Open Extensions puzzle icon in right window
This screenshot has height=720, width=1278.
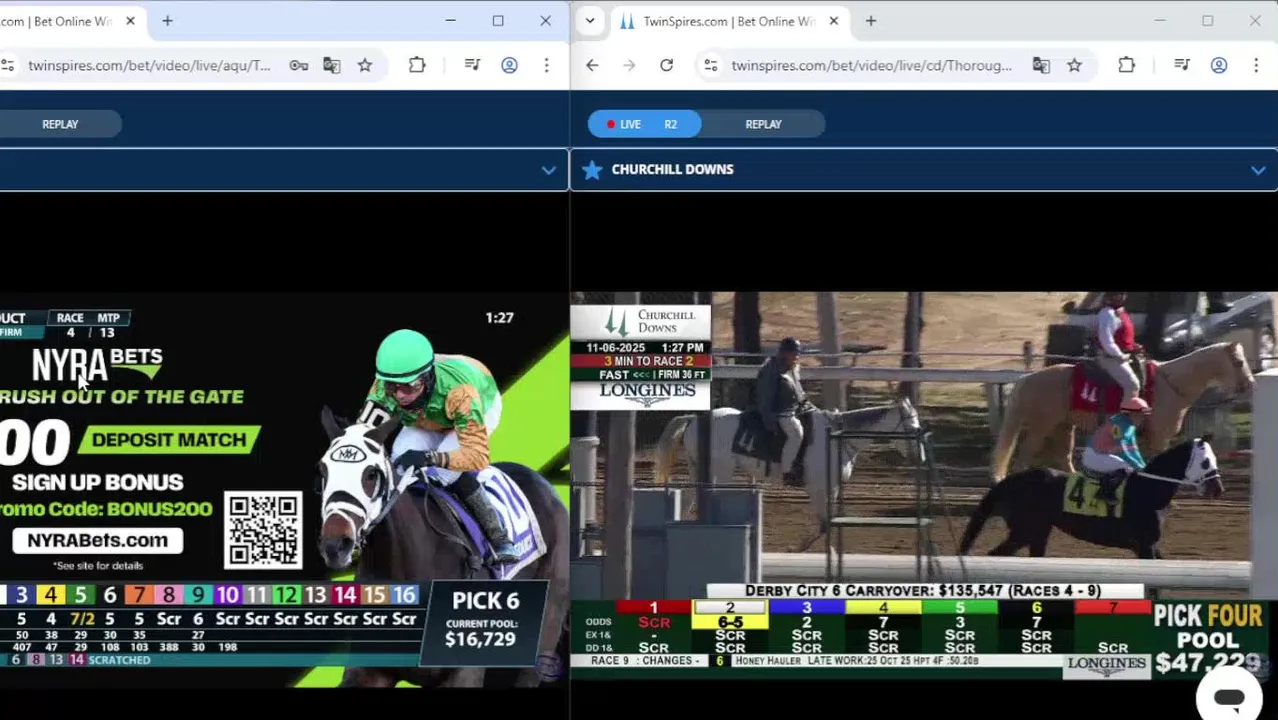(x=1126, y=65)
